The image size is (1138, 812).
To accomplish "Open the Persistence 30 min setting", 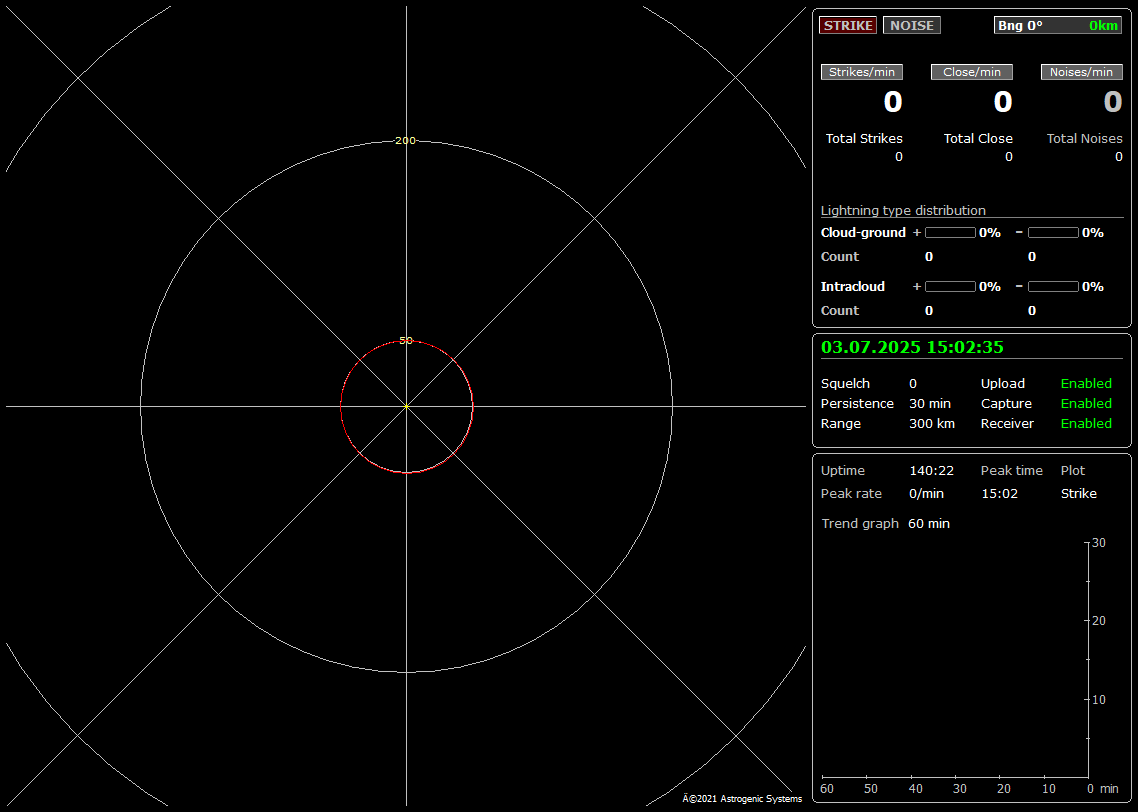I will click(x=929, y=403).
